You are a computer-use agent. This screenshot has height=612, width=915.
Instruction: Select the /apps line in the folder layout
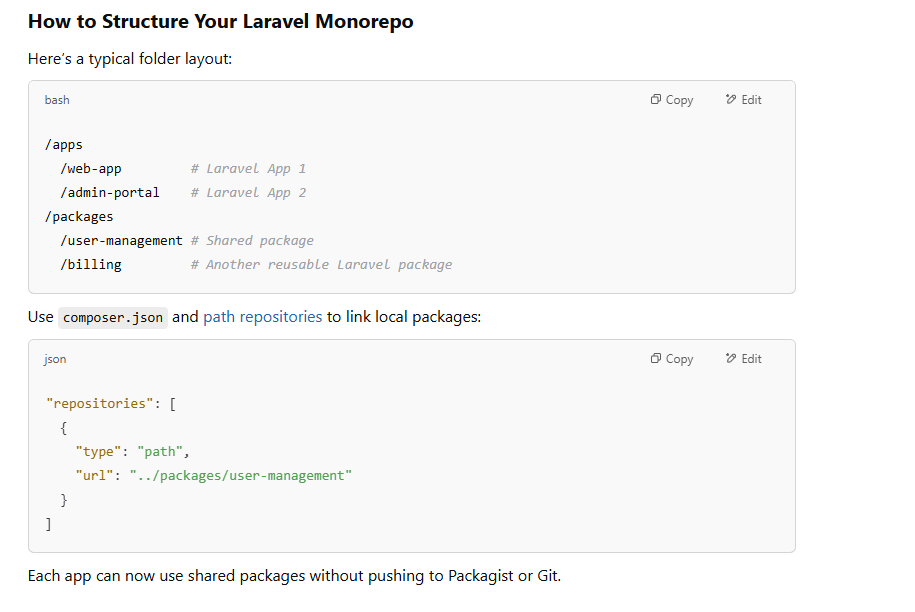(63, 144)
